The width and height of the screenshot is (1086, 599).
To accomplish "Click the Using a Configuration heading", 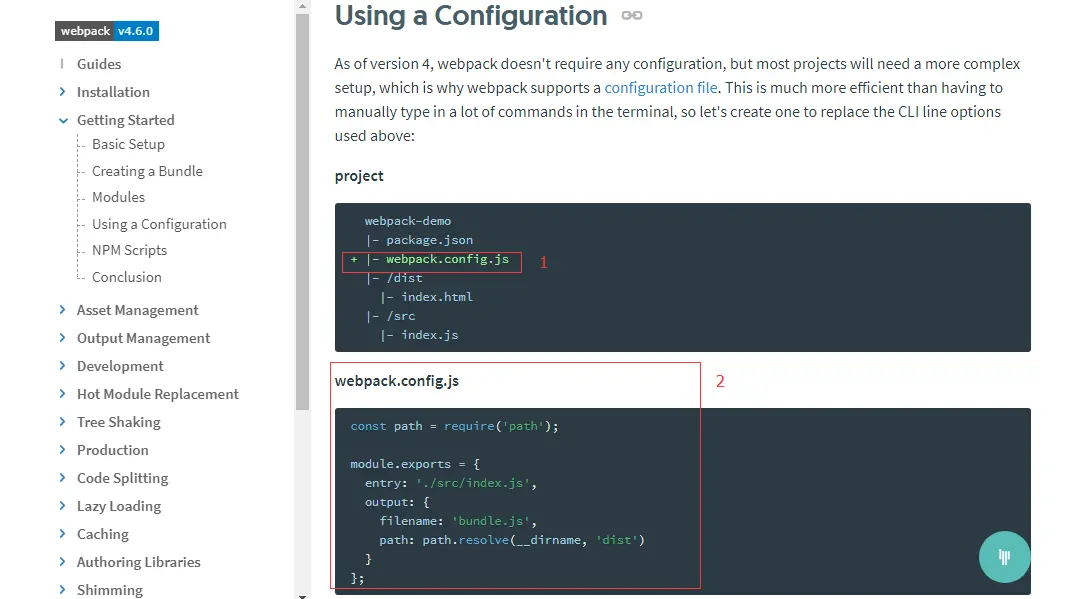I will pos(471,15).
